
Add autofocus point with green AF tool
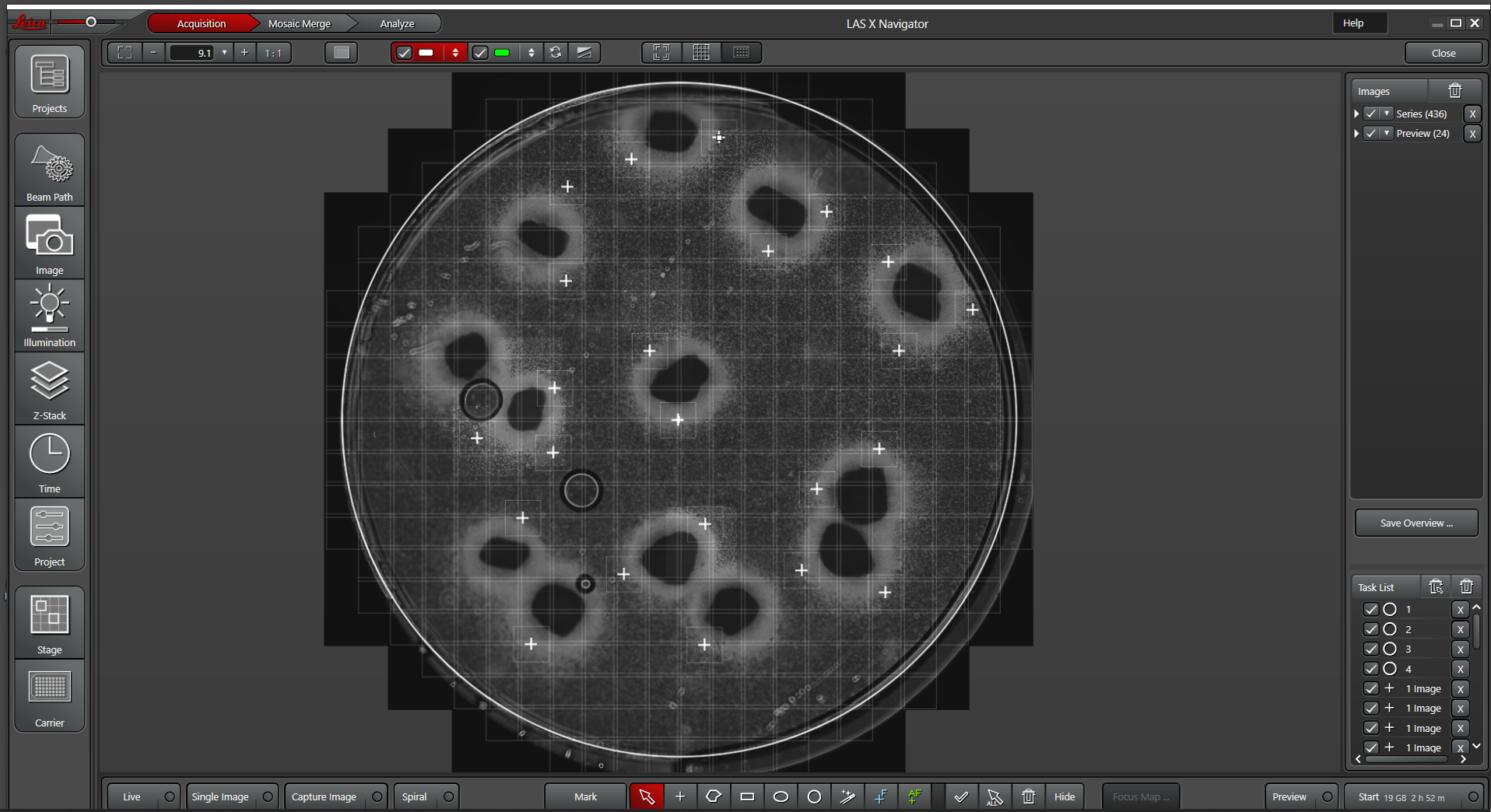(914, 796)
